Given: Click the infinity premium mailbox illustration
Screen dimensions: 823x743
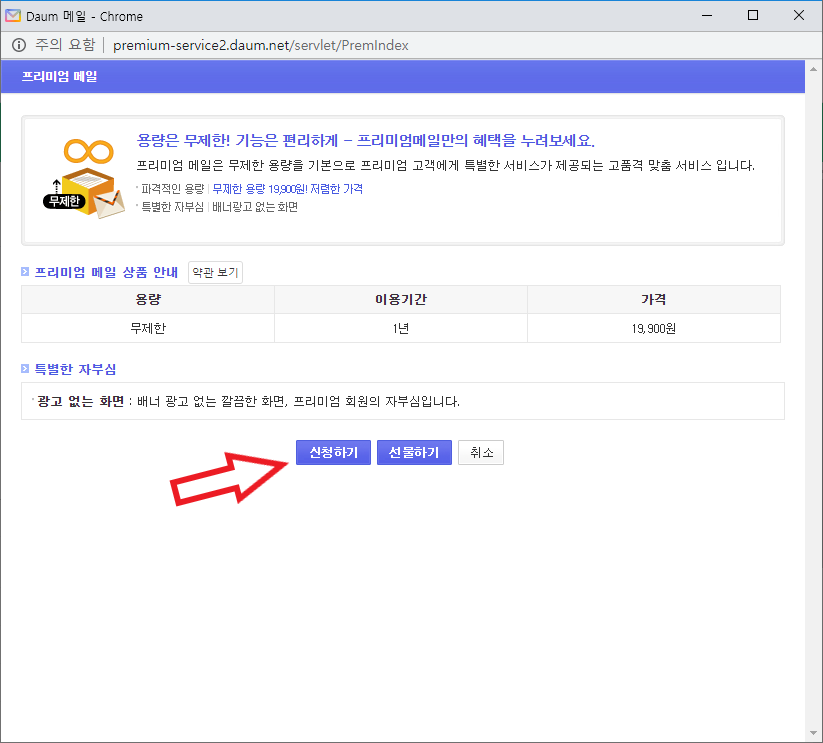Looking at the screenshot, I should pos(84,178).
